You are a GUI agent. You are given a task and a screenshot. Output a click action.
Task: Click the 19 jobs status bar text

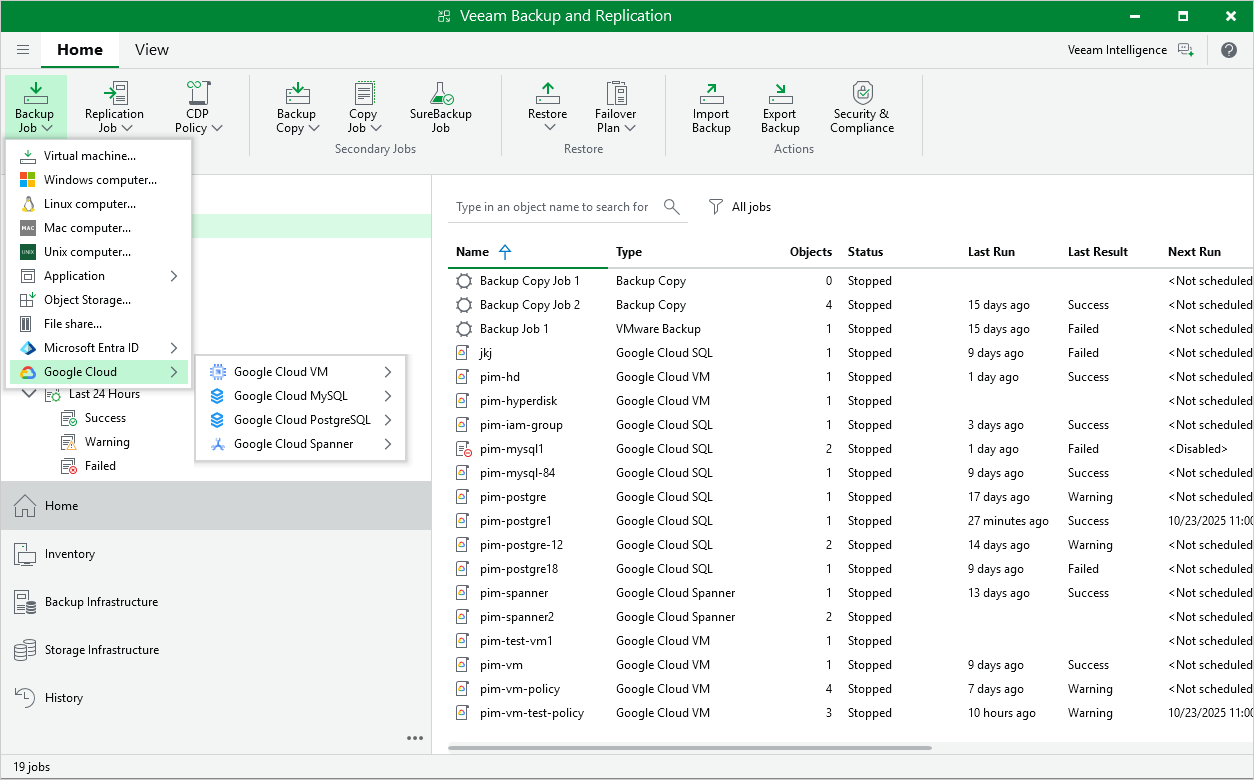click(x=32, y=767)
